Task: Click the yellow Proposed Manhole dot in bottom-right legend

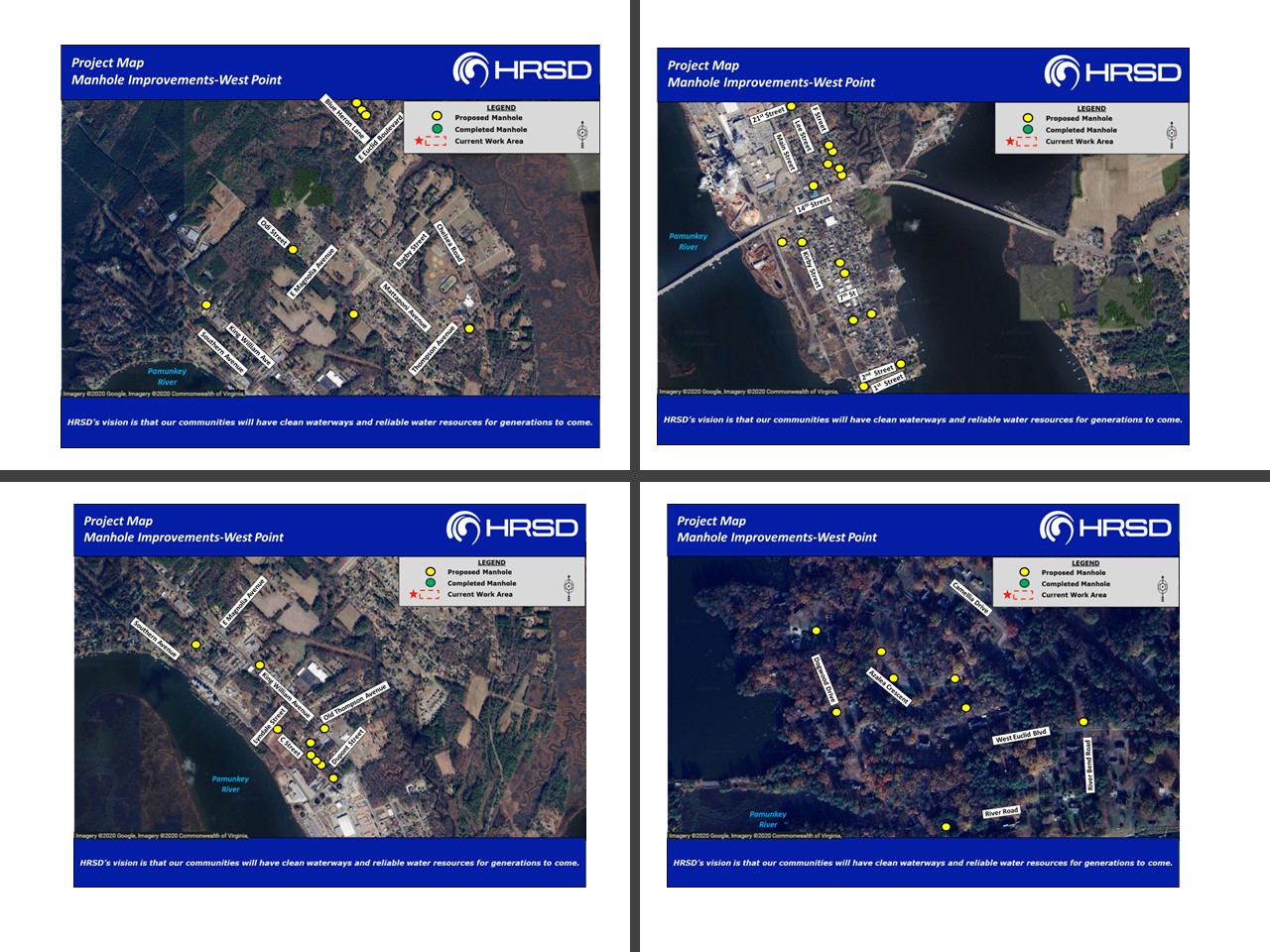Action: 1024,572
